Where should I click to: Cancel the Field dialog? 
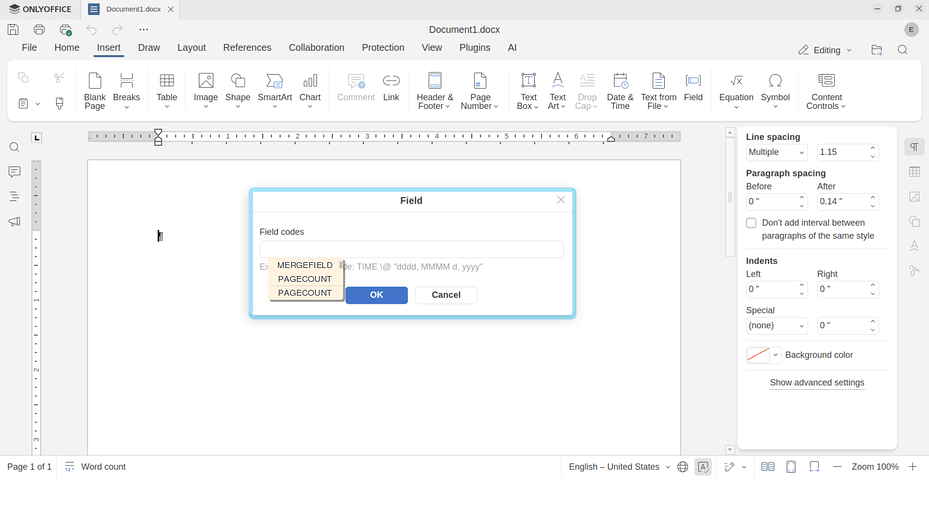[x=446, y=295]
